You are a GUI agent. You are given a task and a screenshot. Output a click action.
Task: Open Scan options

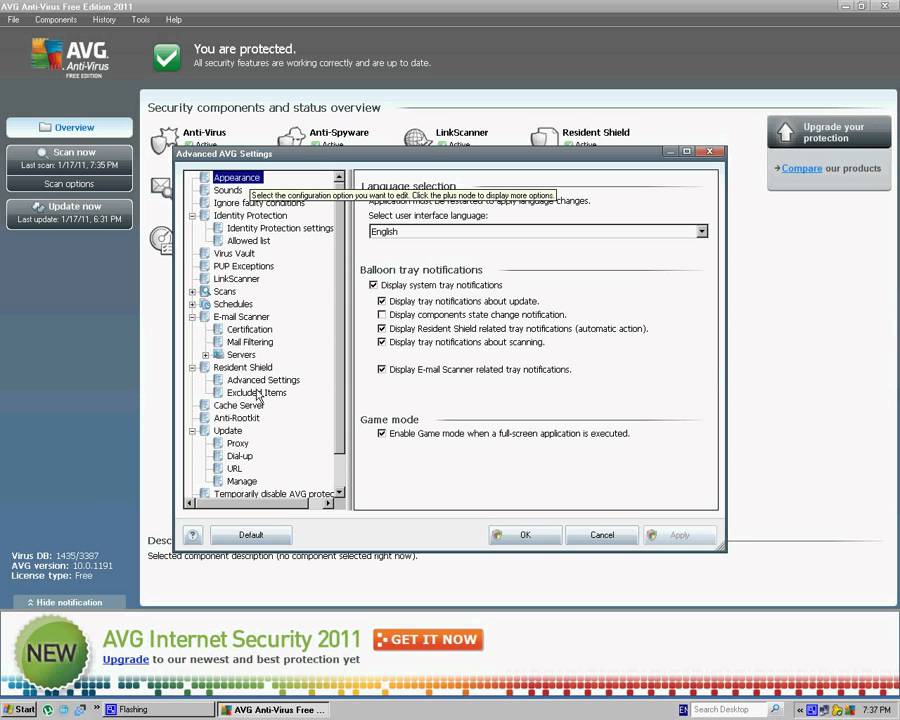[x=69, y=184]
